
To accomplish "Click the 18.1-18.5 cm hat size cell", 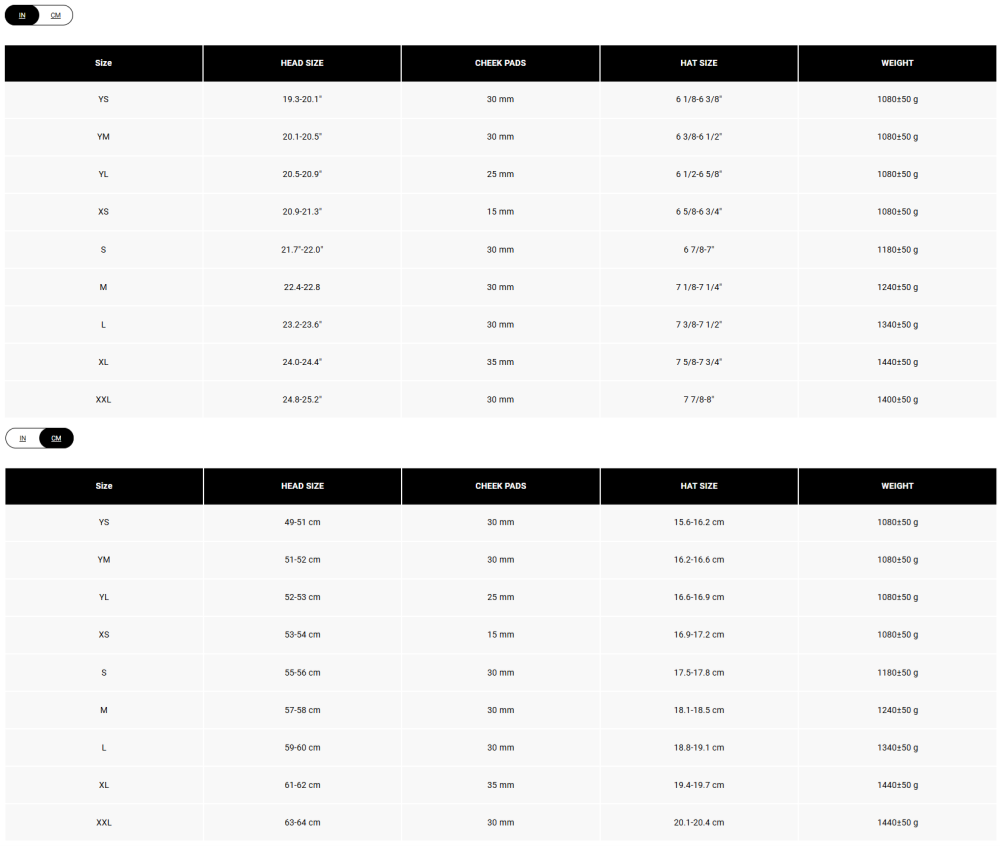I will pyautogui.click(x=699, y=710).
